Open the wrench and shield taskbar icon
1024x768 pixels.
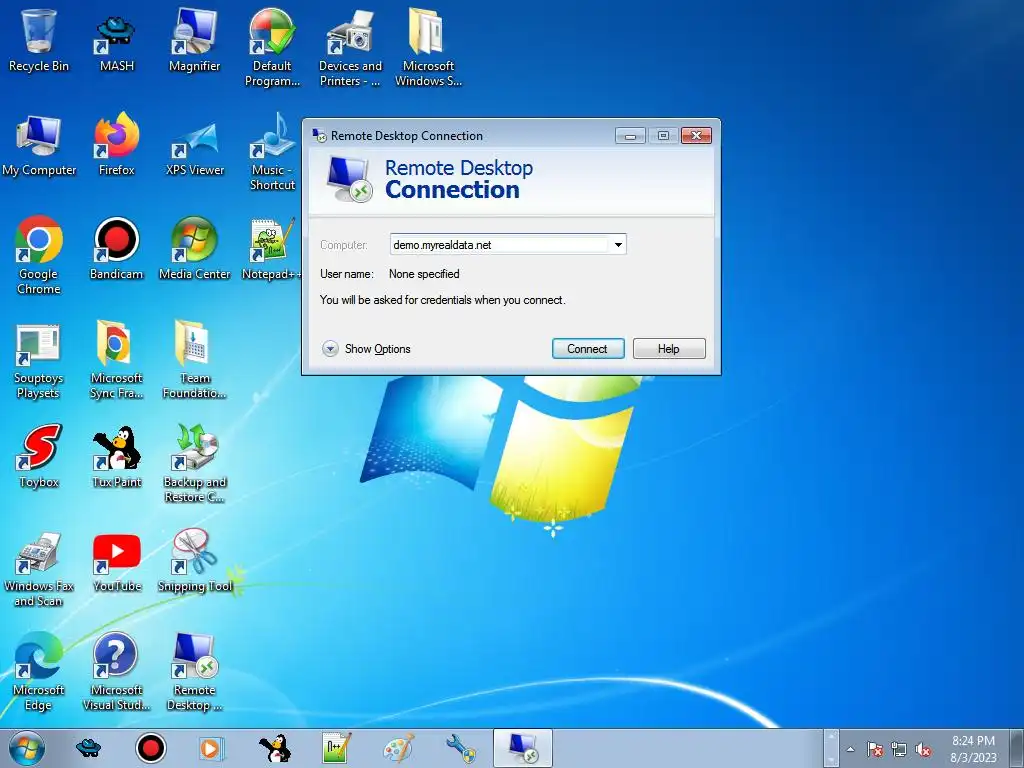click(461, 748)
